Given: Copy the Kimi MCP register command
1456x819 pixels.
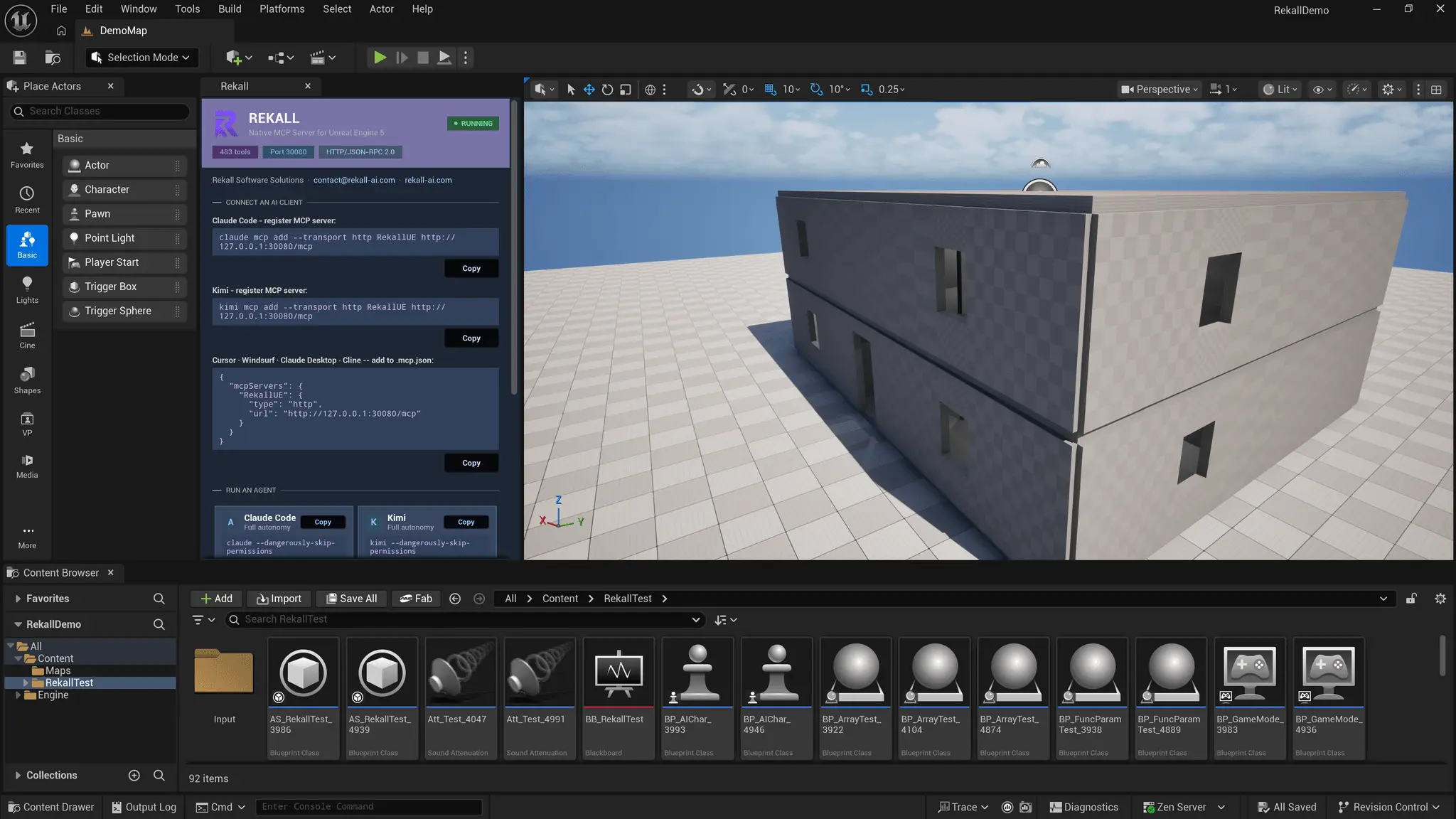Looking at the screenshot, I should (471, 338).
